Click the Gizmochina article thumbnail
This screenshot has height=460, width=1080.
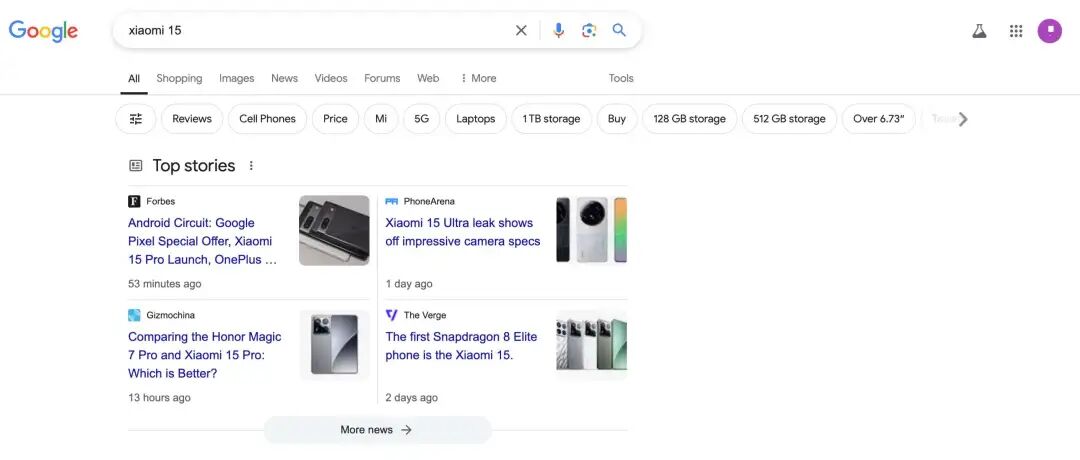pyautogui.click(x=334, y=344)
